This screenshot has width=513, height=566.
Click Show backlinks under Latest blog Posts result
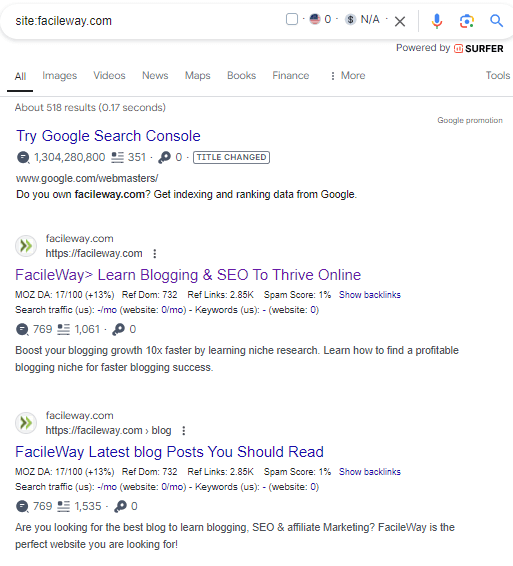coord(370,472)
